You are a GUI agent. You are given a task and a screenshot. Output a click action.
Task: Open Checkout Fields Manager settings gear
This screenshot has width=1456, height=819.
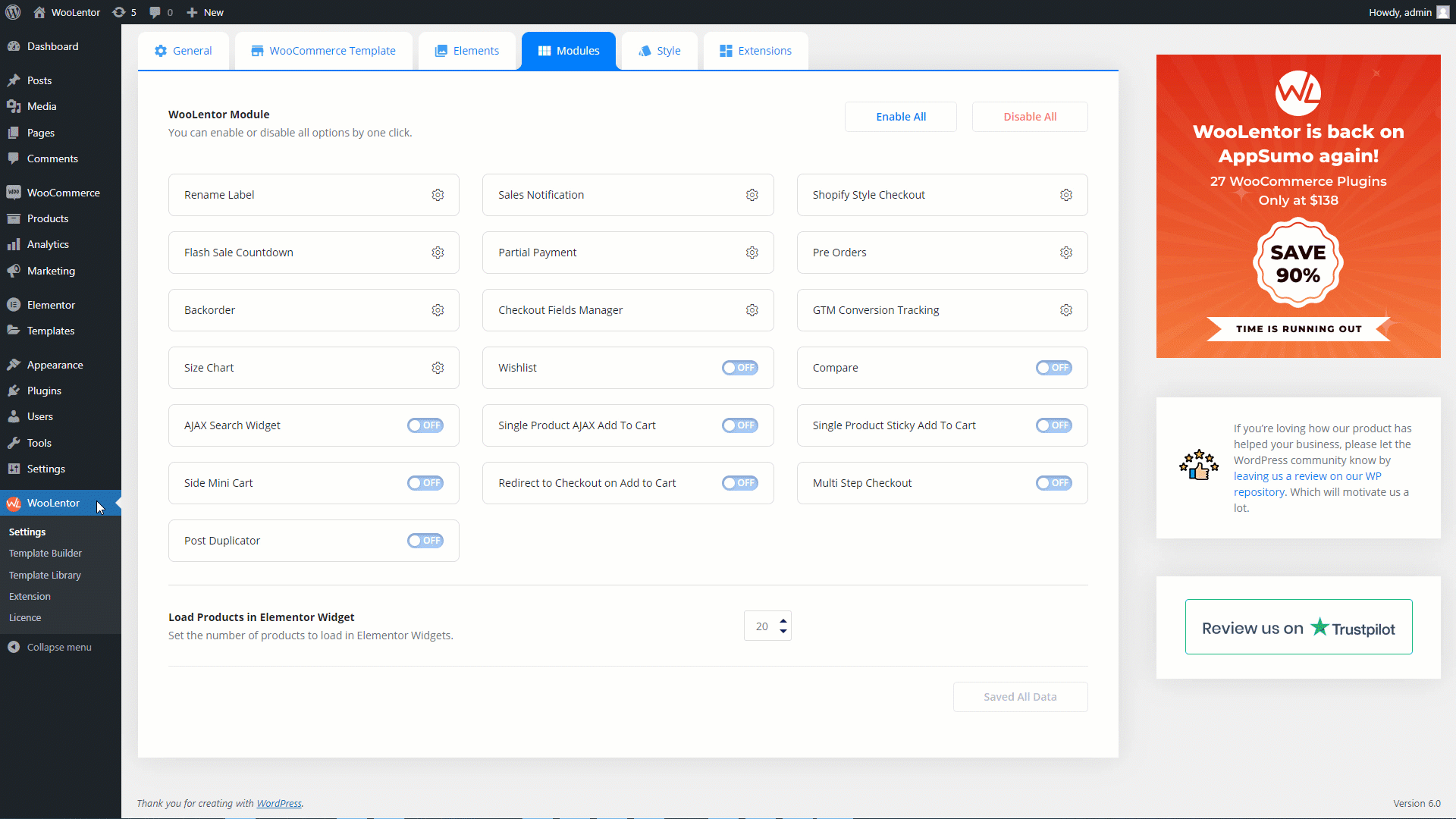(x=752, y=309)
